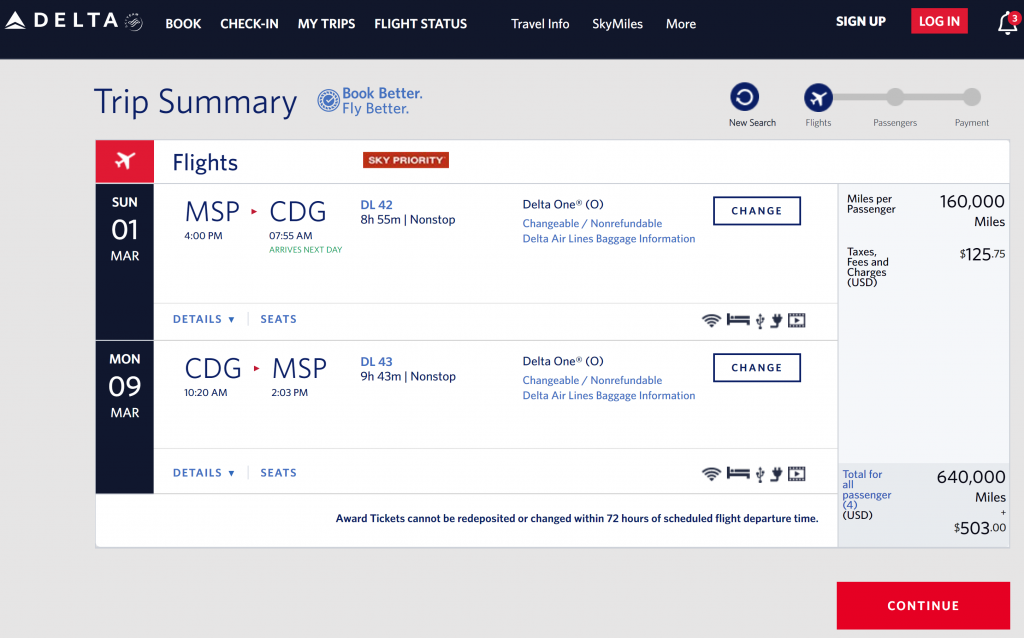The height and width of the screenshot is (638, 1024).
Task: Open Baggage Information link for DL 43
Action: pos(609,396)
